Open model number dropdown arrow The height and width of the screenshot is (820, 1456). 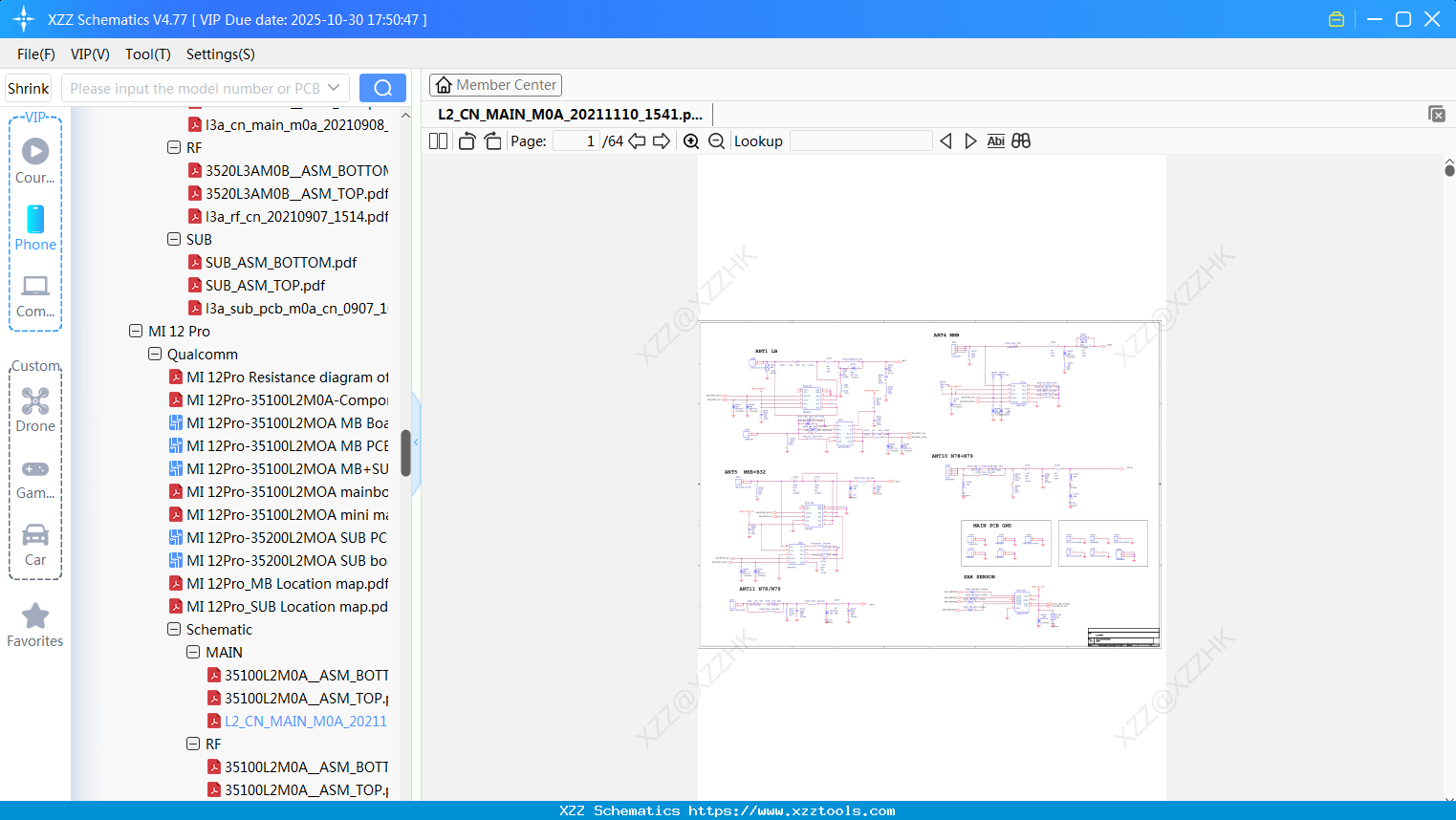pos(334,88)
